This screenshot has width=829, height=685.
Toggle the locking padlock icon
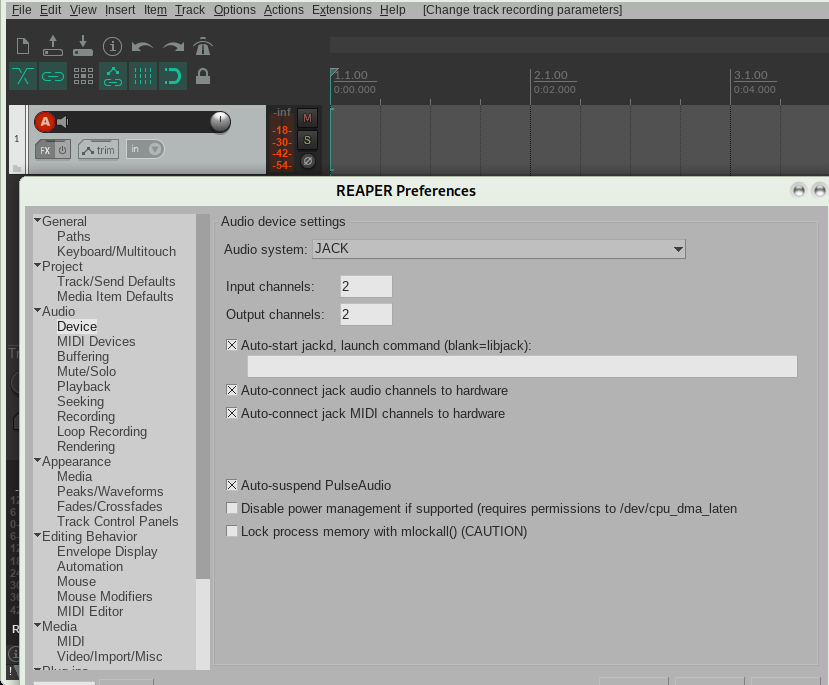(x=203, y=76)
